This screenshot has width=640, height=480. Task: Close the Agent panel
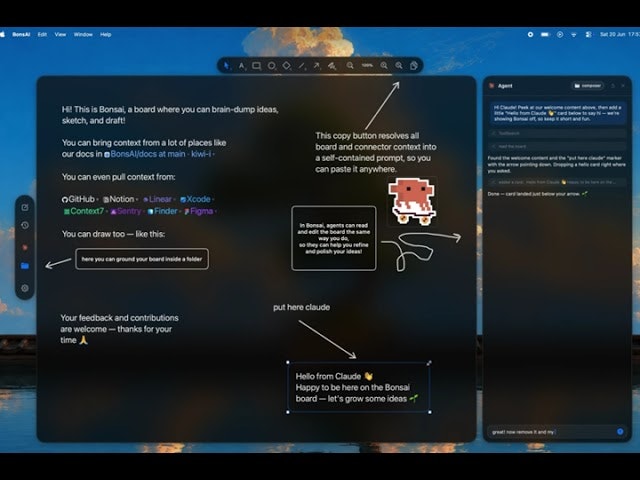tap(623, 86)
